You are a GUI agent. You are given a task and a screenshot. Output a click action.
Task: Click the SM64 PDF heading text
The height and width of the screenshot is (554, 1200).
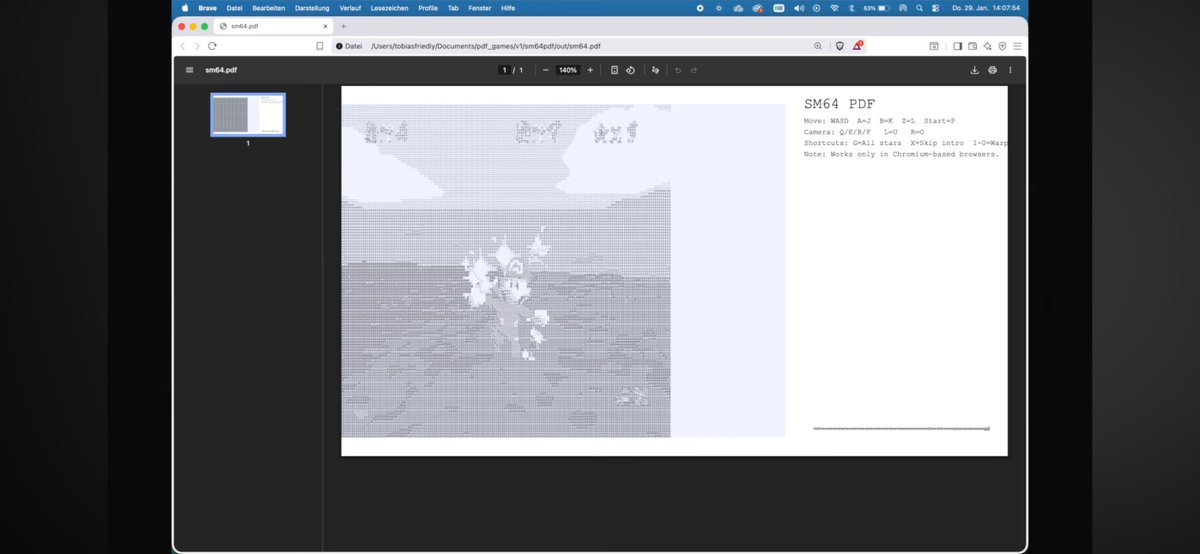pos(839,104)
